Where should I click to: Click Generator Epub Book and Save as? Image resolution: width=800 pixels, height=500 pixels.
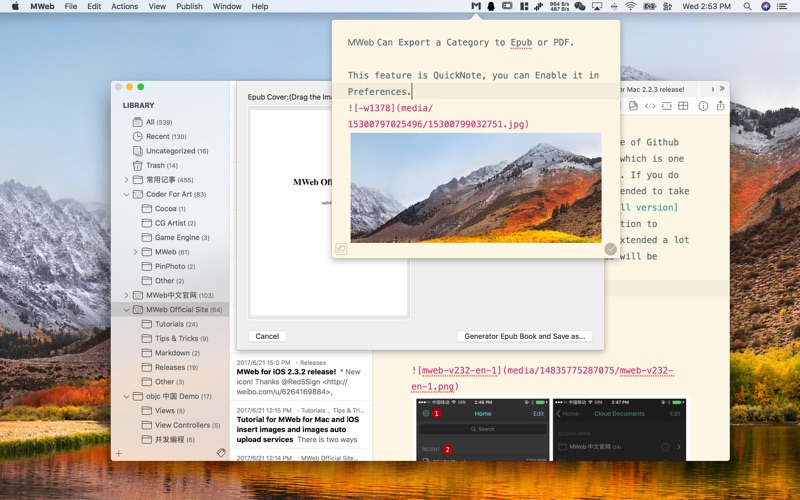[x=525, y=336]
